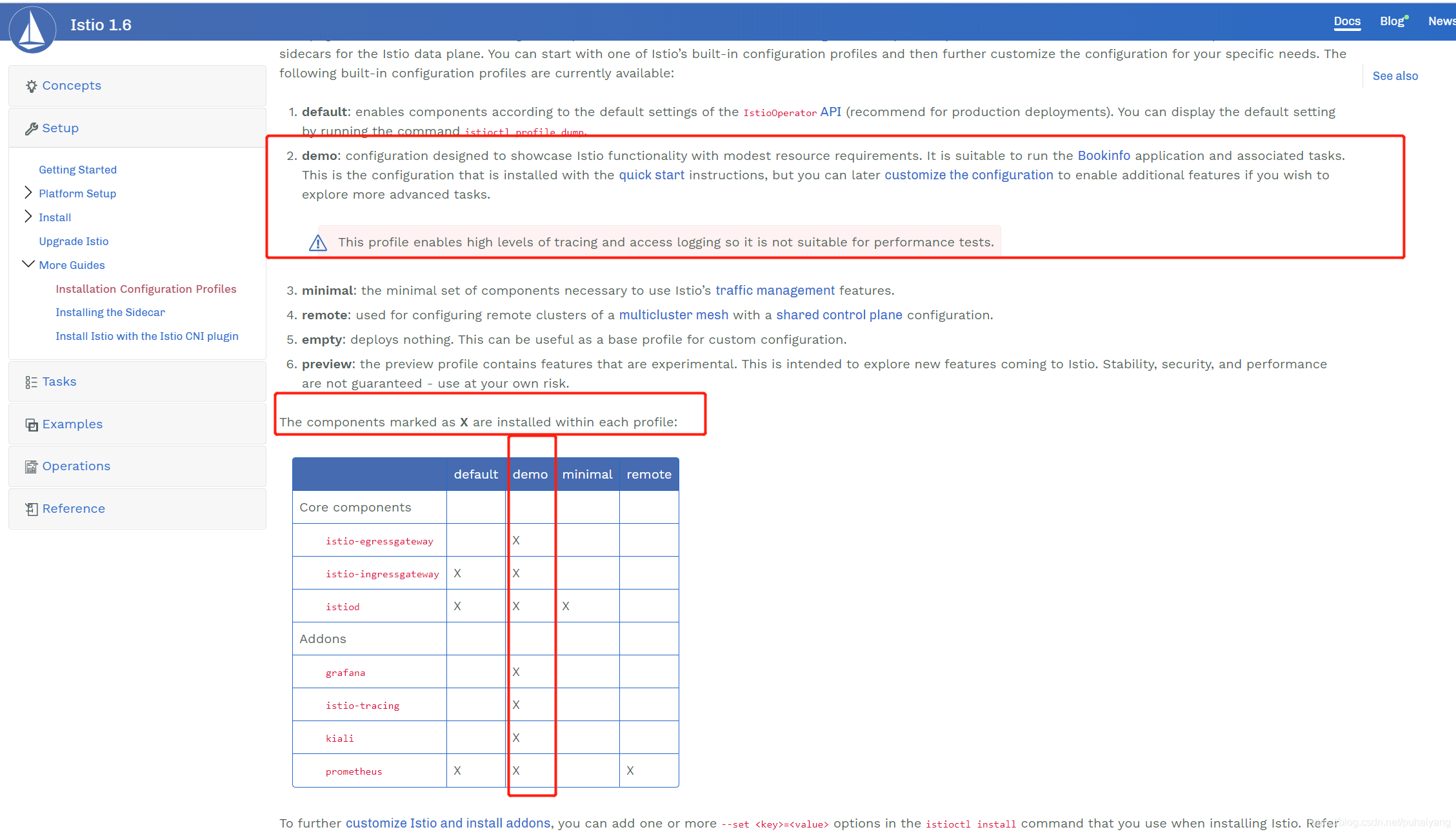The image size is (1456, 834).
Task: Open the News tab in header
Action: pos(1442,21)
